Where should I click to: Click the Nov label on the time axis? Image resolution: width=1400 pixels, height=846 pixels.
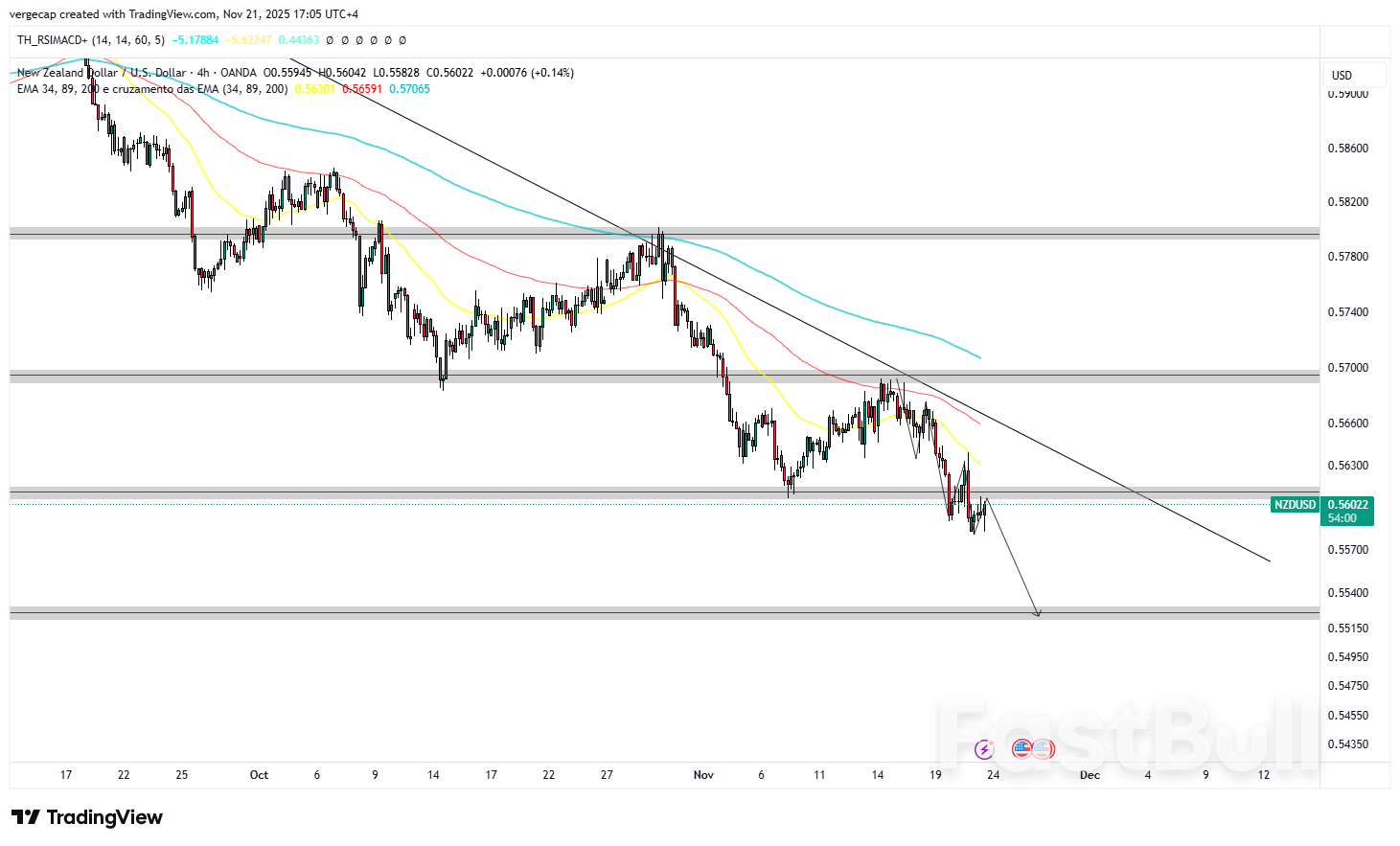pos(703,775)
